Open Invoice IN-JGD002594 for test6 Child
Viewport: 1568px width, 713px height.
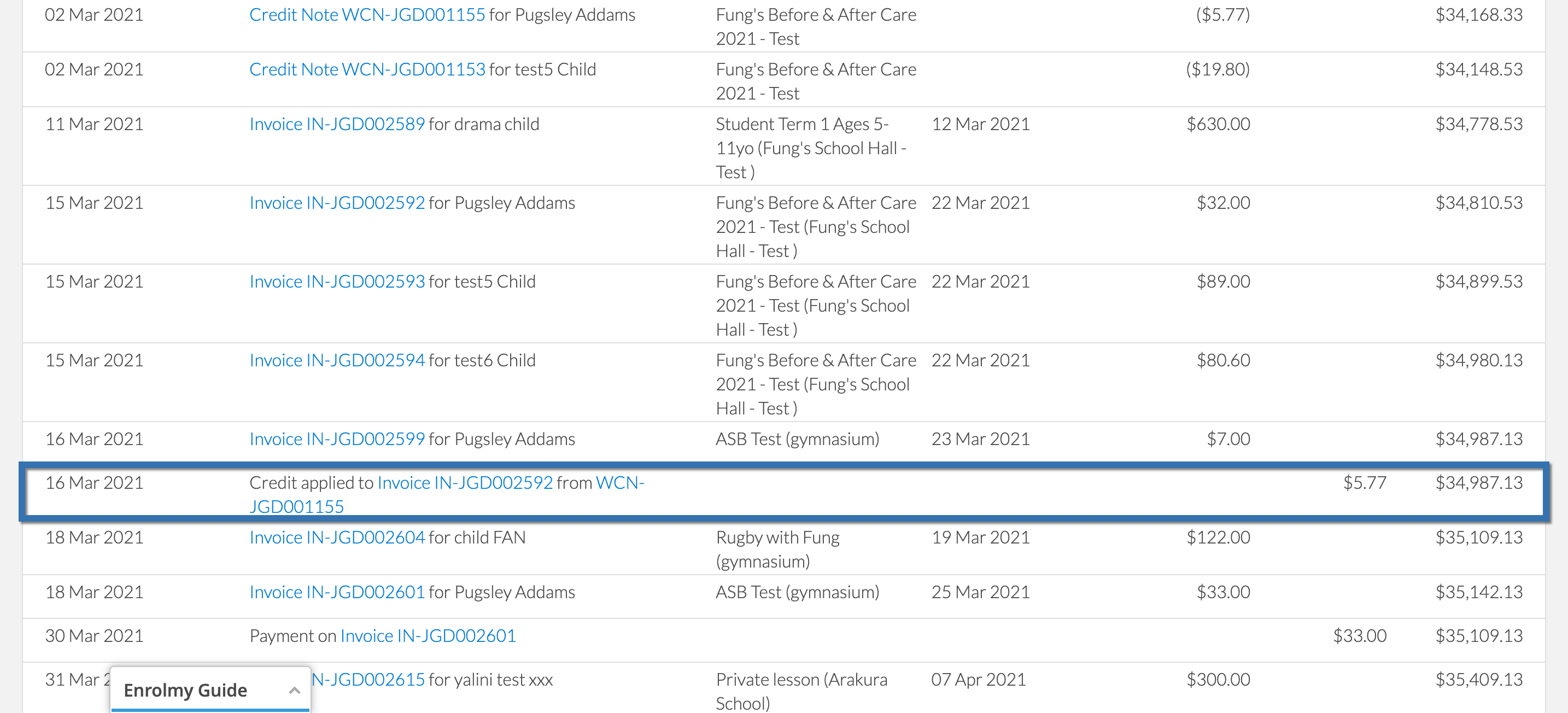(x=337, y=360)
